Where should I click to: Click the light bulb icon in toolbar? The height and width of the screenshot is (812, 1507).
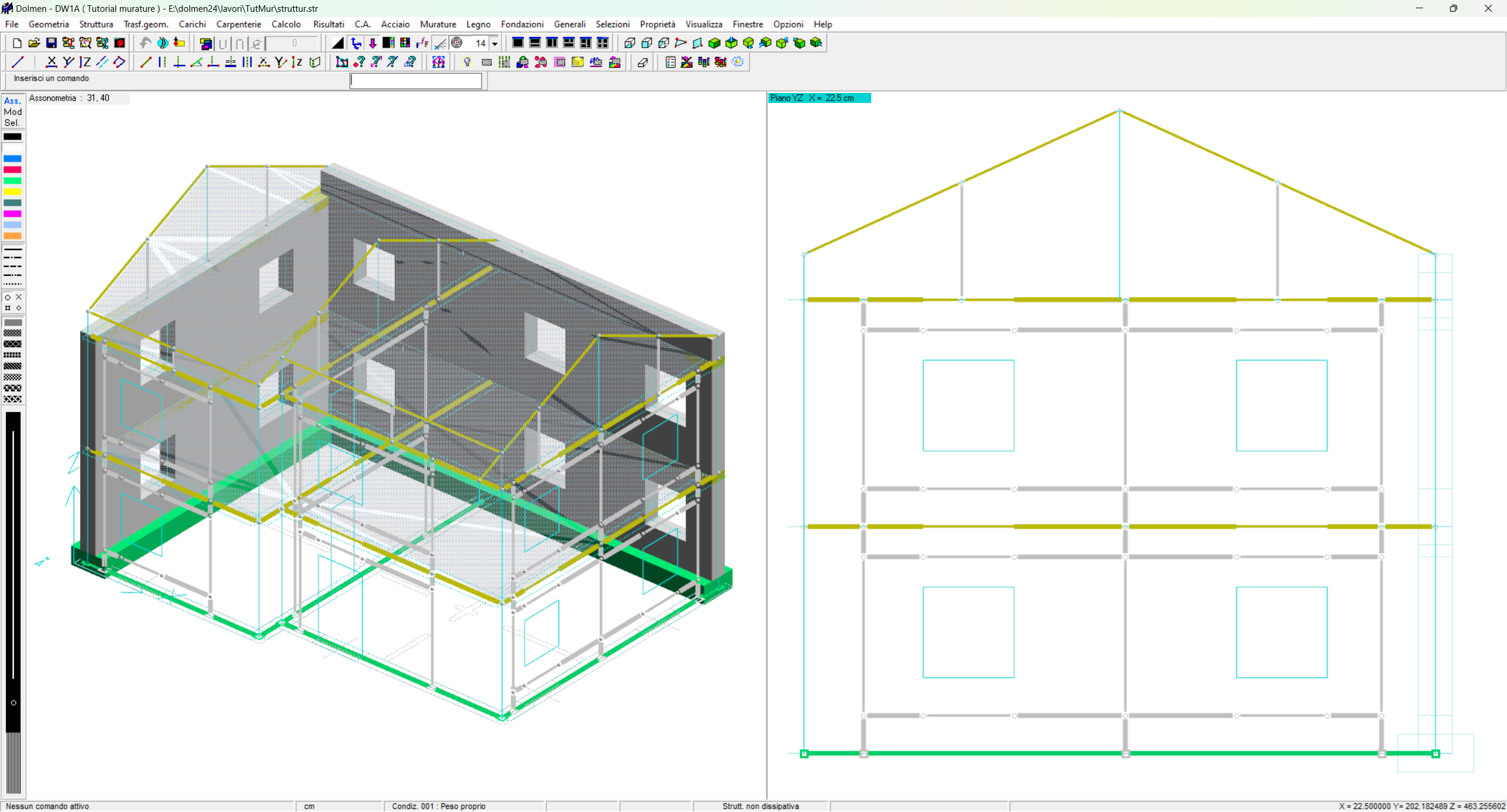pyautogui.click(x=467, y=62)
